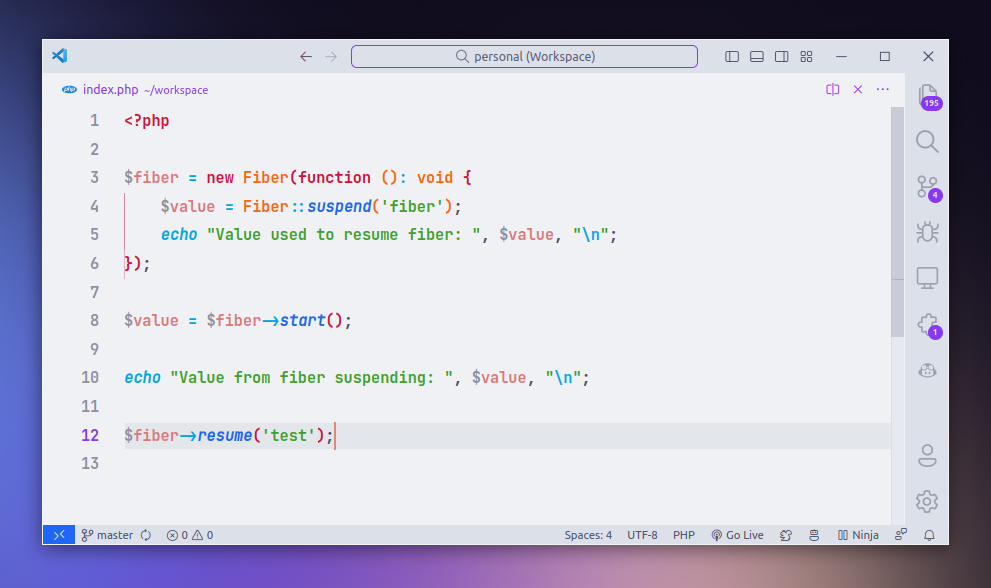Select the index.php tab
This screenshot has width=991, height=588.
135,90
